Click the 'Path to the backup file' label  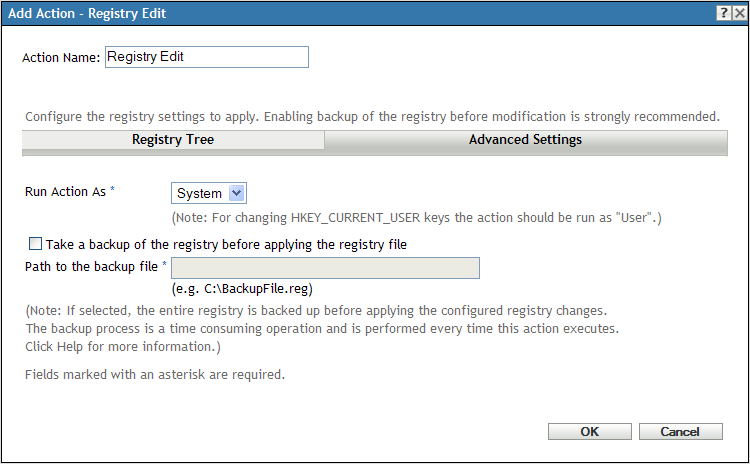tap(91, 267)
